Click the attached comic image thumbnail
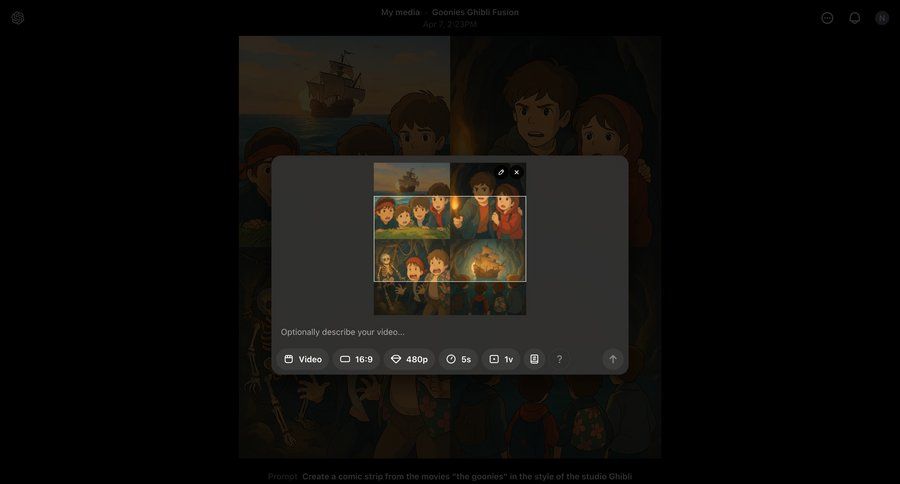 pos(450,239)
